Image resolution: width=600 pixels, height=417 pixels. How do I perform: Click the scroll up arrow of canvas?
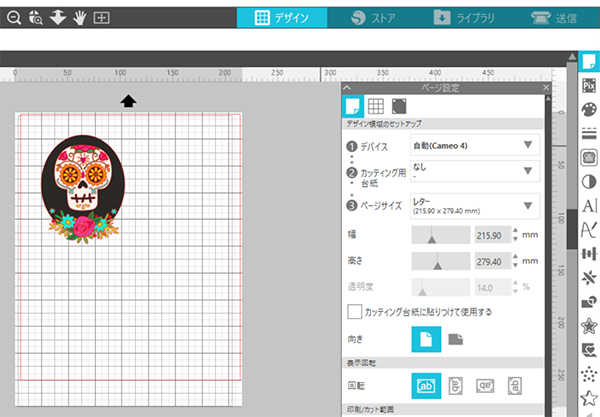[572, 56]
